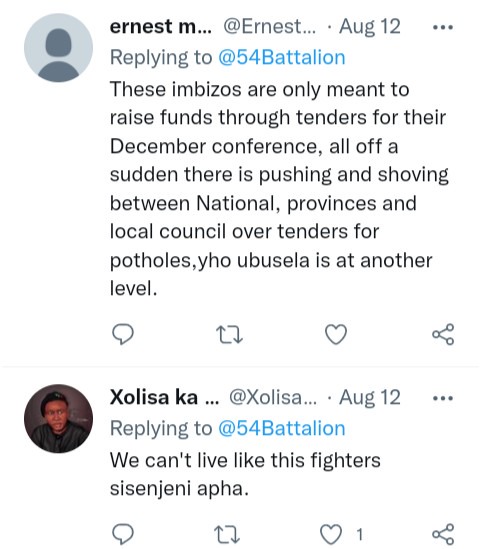
Task: Open ernest's tweet text about potholes tenders
Action: tap(279, 189)
